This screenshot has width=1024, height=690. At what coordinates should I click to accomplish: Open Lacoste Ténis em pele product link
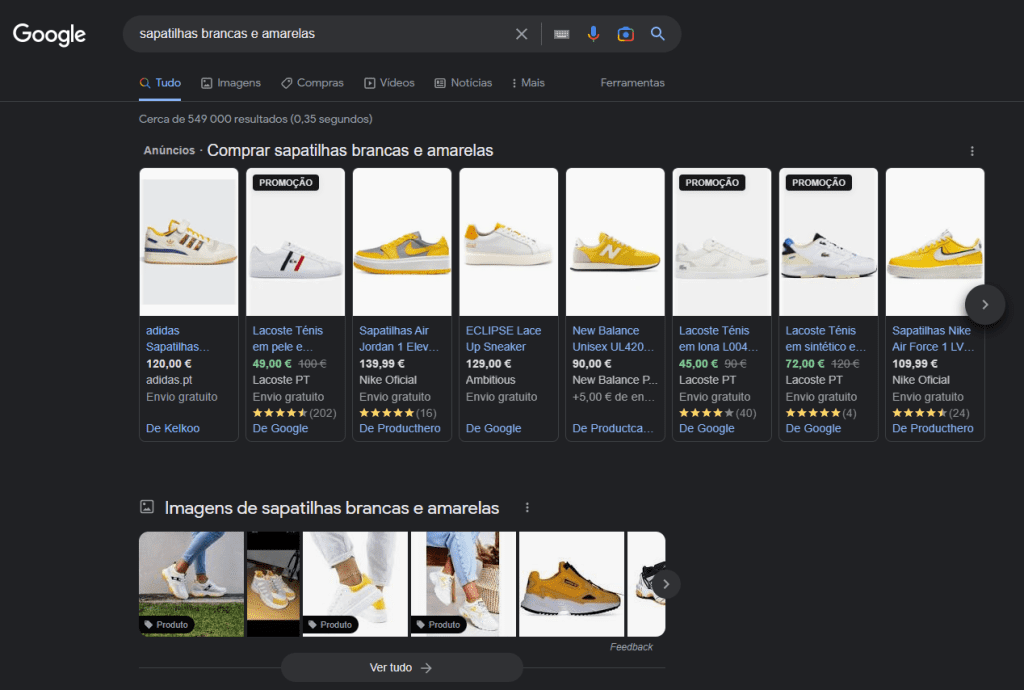coord(287,339)
